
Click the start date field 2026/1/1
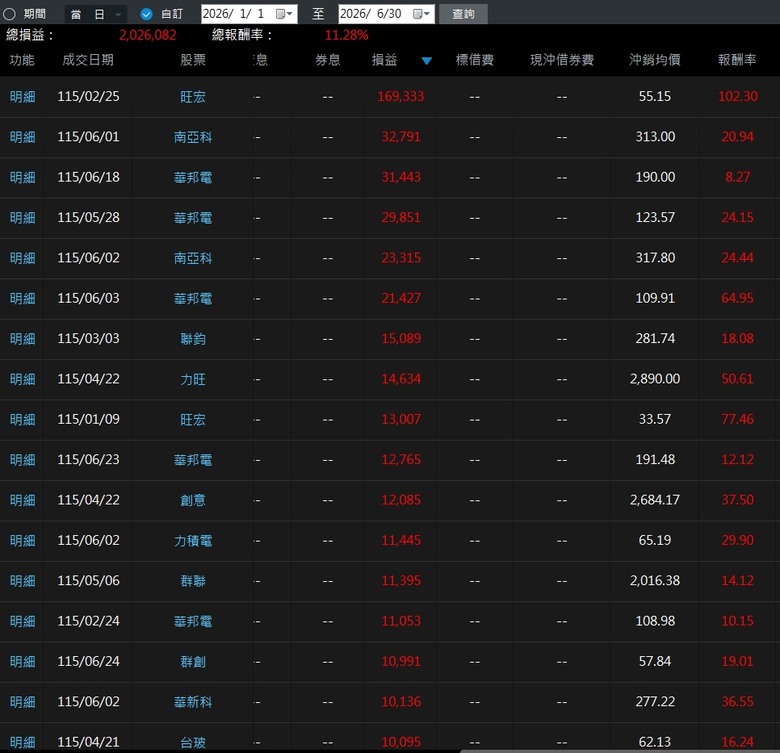(249, 14)
